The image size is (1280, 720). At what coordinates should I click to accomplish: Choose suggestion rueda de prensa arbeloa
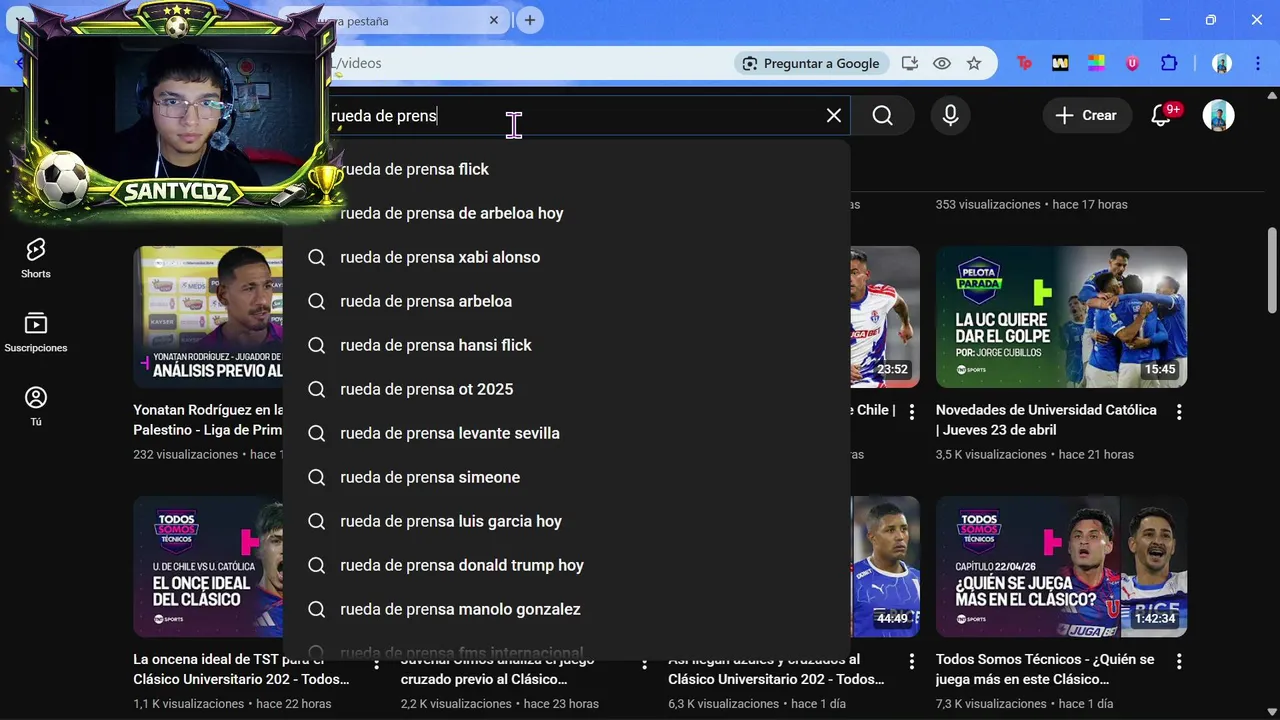pyautogui.click(x=566, y=301)
